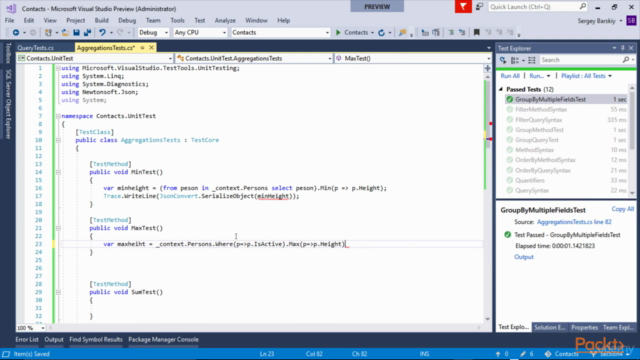Select the FilterQuerySyntax test
Viewport: 640px width, 360px height.
tap(566, 120)
